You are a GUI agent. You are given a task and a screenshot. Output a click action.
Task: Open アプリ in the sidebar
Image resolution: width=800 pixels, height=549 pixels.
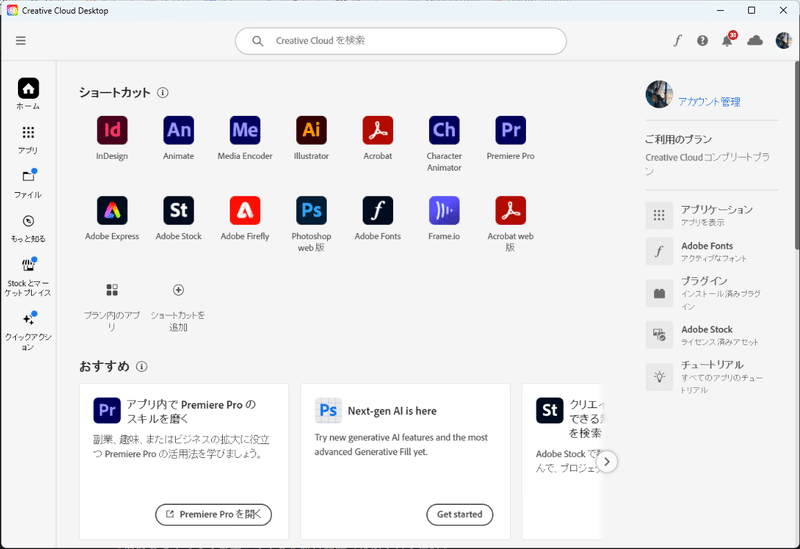28,139
